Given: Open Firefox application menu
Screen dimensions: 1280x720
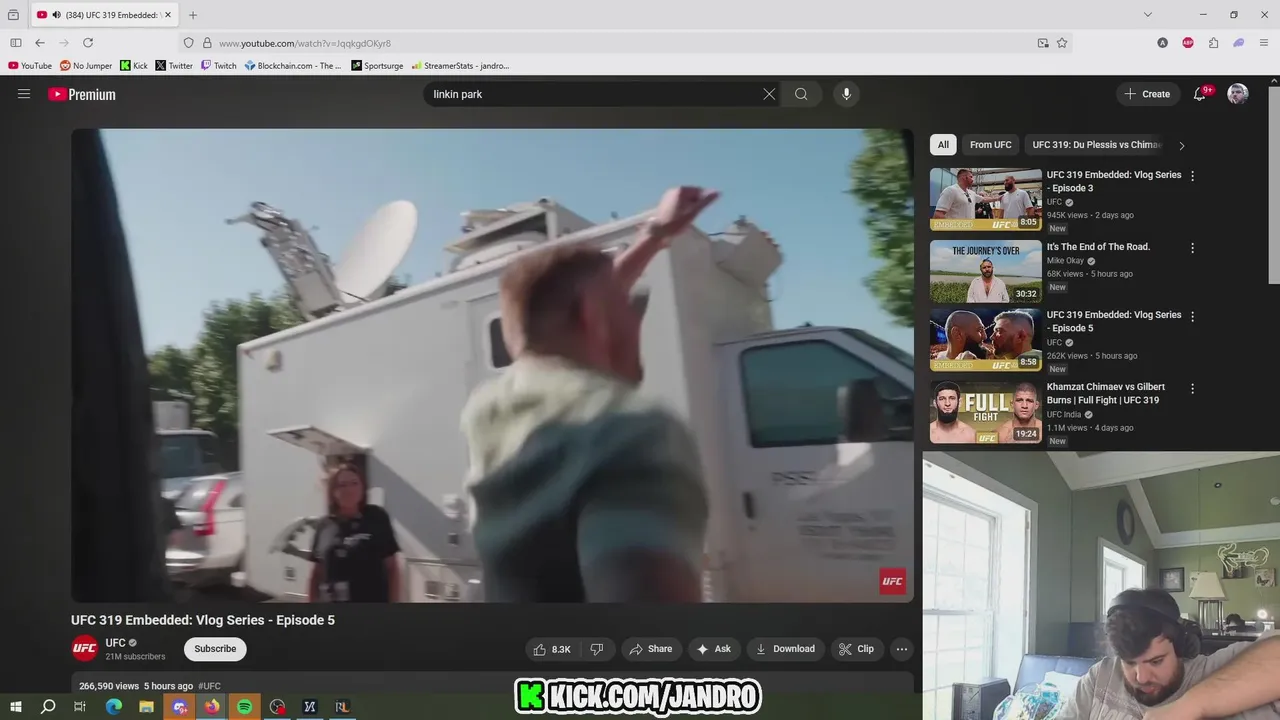Looking at the screenshot, I should [x=1265, y=43].
